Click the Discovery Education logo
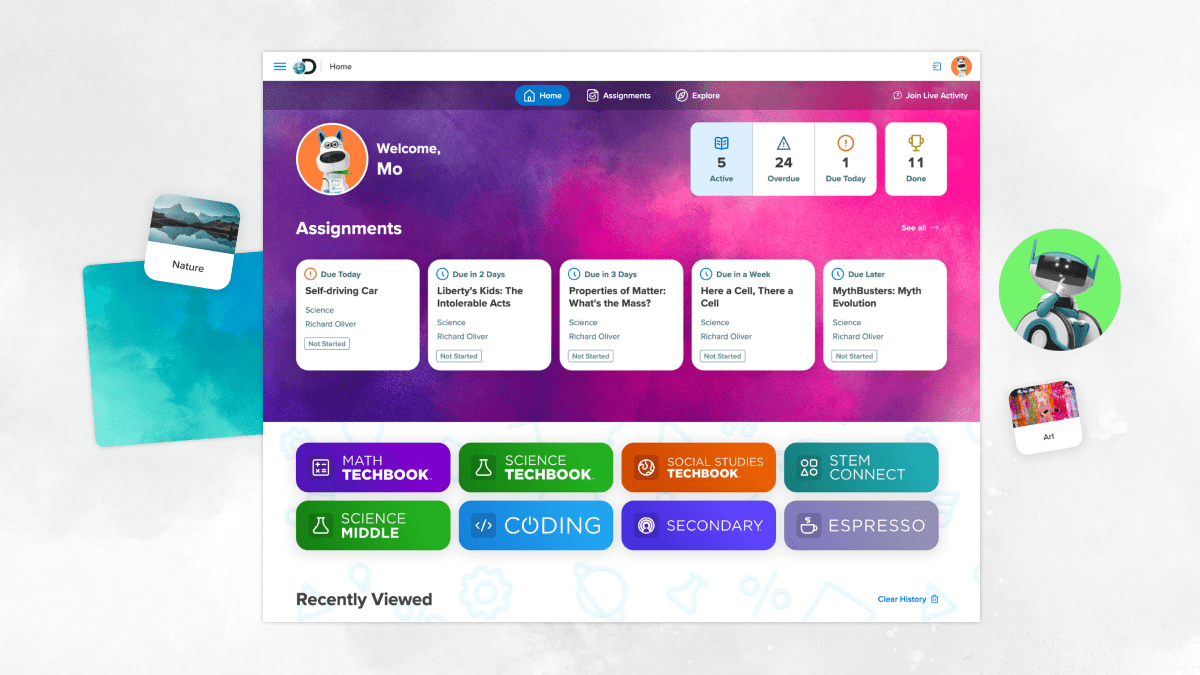 tap(305, 67)
